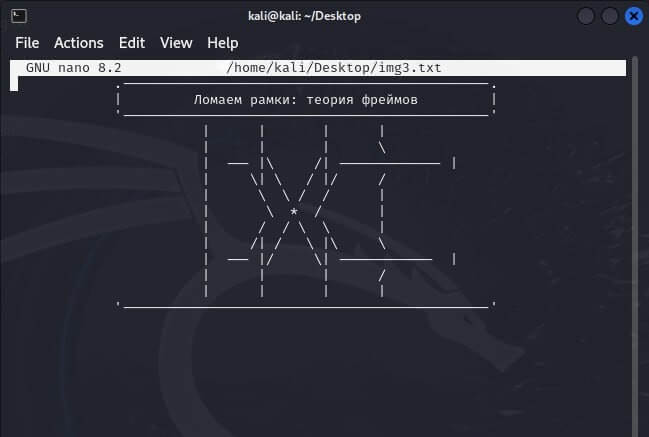This screenshot has height=437, width=649.
Task: Click the terminal icon in title bar
Action: (19, 16)
